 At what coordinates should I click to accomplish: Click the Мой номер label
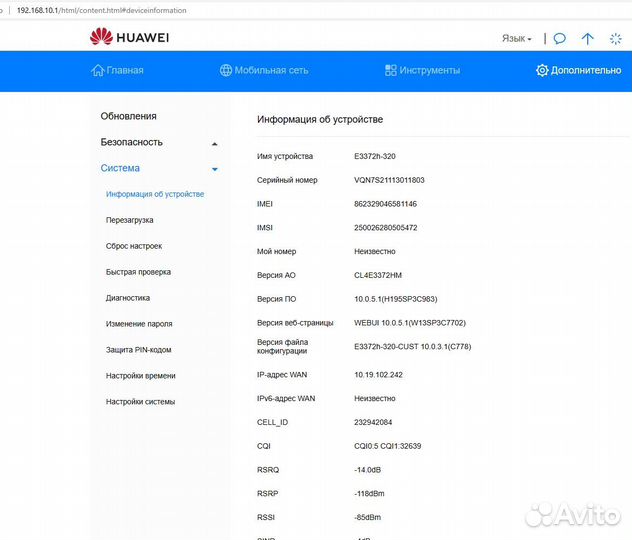[x=276, y=251]
